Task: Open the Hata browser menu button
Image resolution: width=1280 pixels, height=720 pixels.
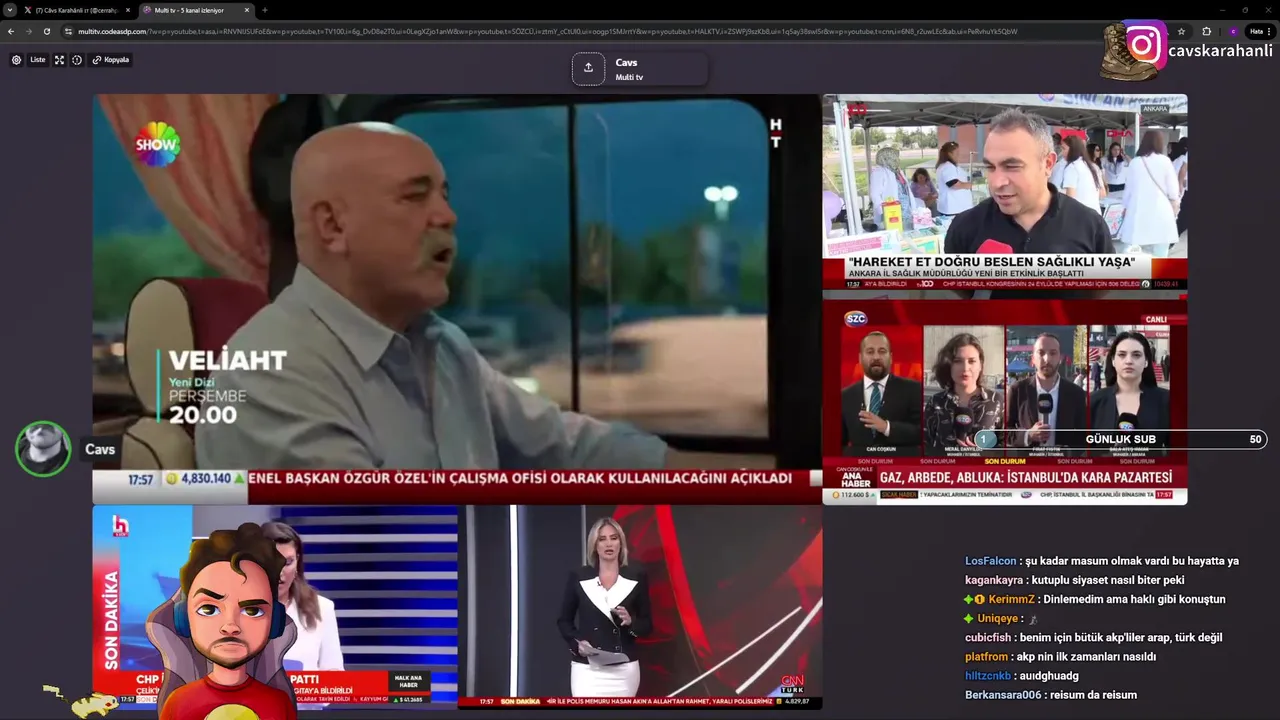Action: coord(1260,31)
